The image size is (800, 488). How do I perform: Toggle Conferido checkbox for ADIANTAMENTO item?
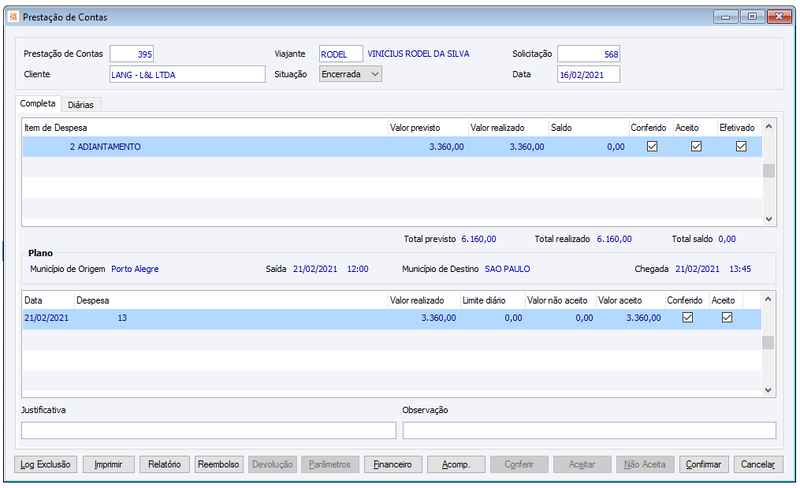tap(652, 147)
